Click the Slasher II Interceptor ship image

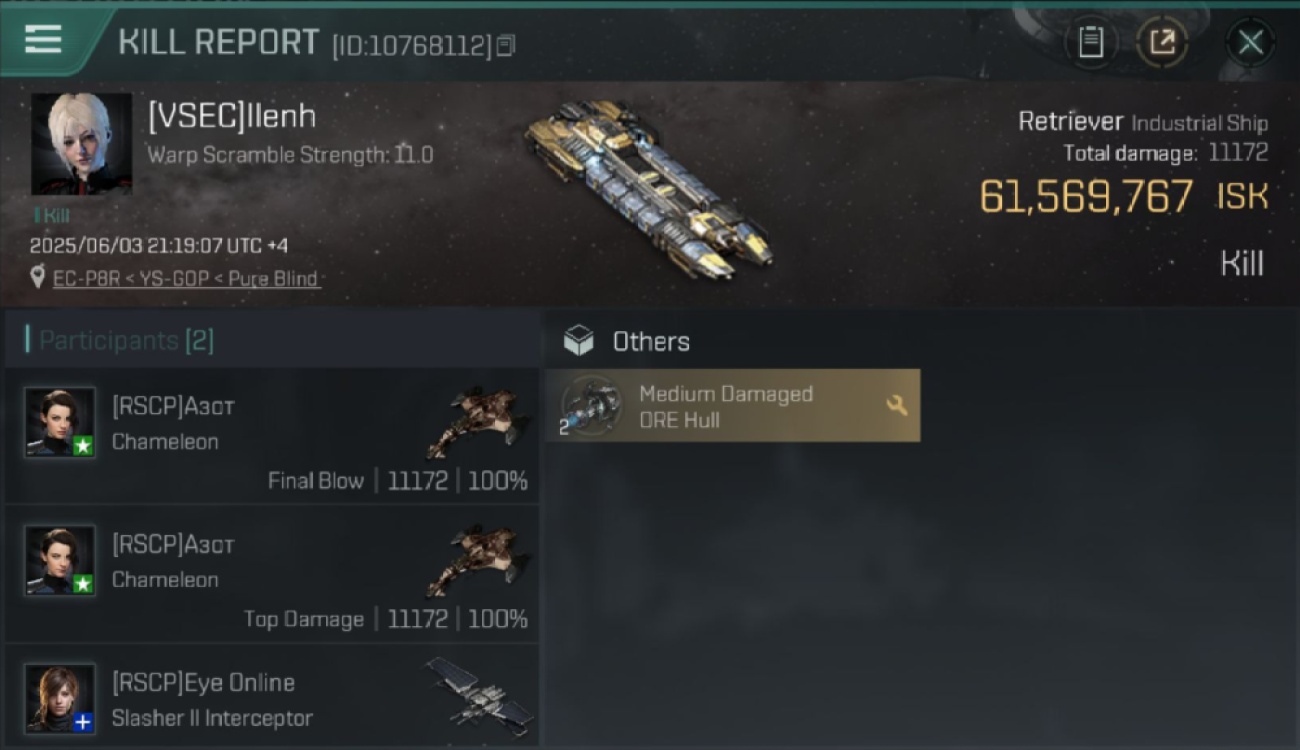481,691
